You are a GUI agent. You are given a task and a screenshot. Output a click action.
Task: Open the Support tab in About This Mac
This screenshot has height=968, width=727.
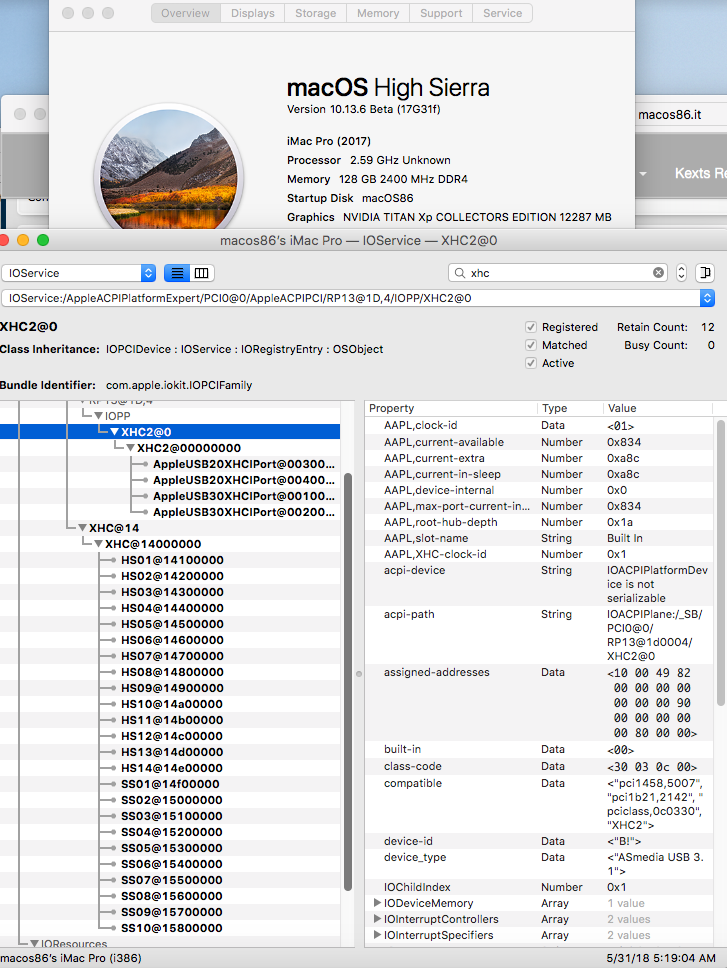[441, 13]
